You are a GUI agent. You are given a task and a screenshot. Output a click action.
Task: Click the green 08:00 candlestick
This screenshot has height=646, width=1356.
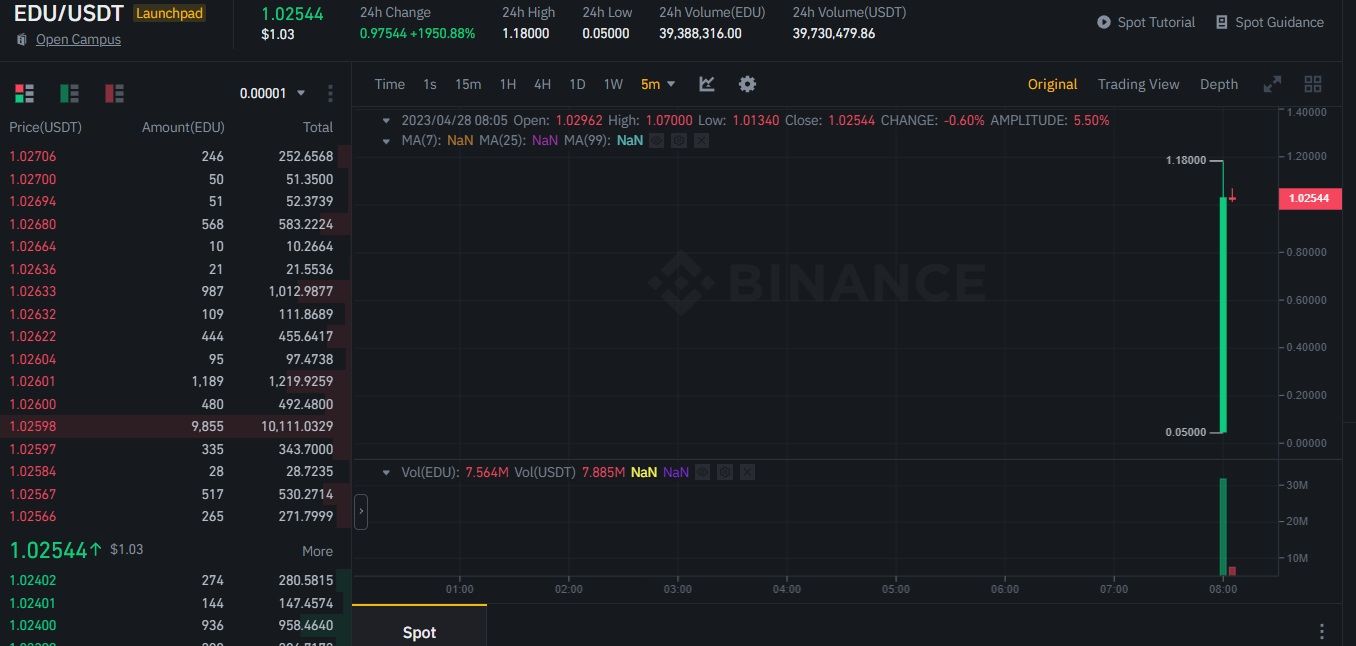[x=1223, y=315]
